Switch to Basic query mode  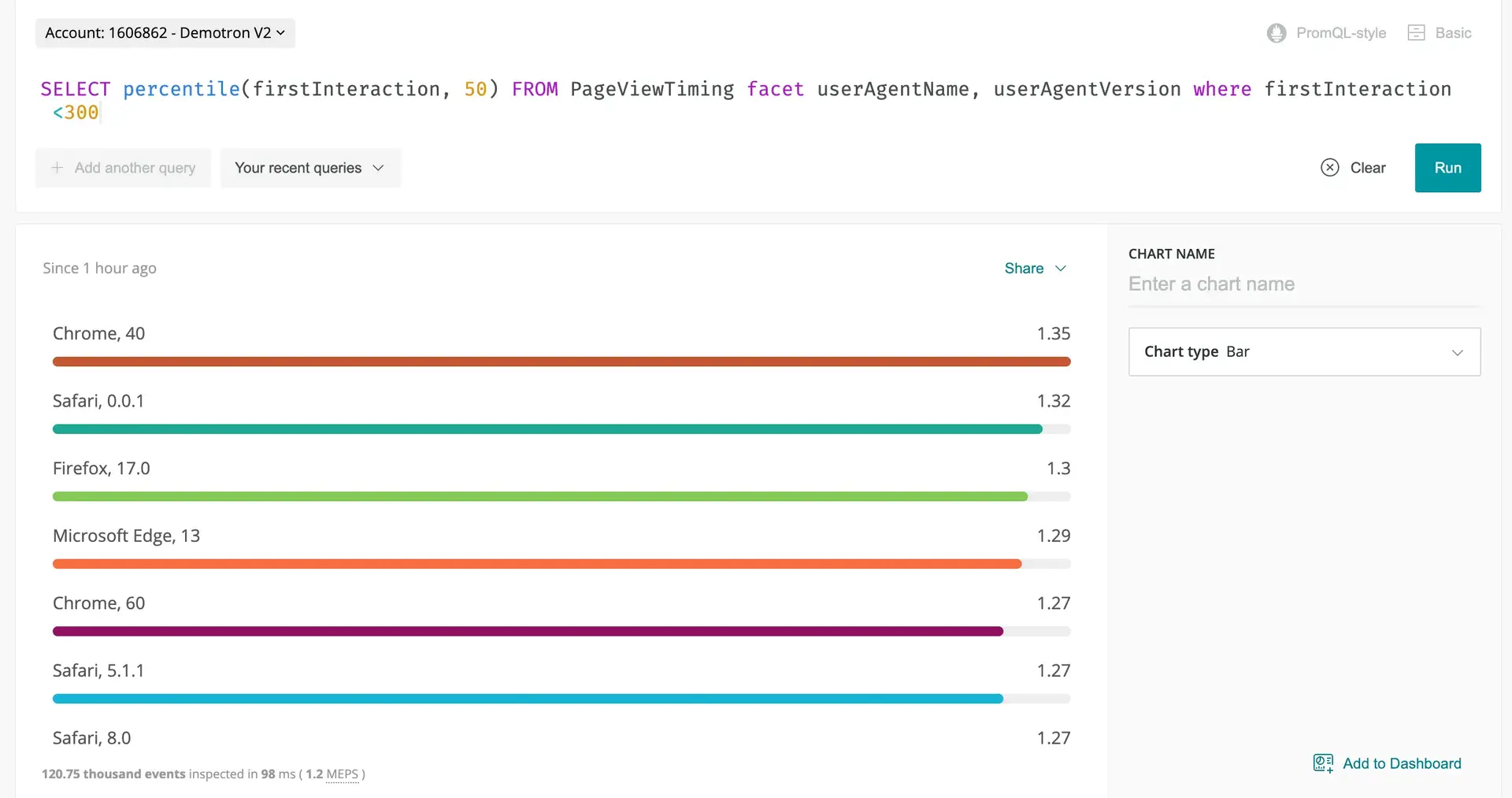(x=1452, y=33)
